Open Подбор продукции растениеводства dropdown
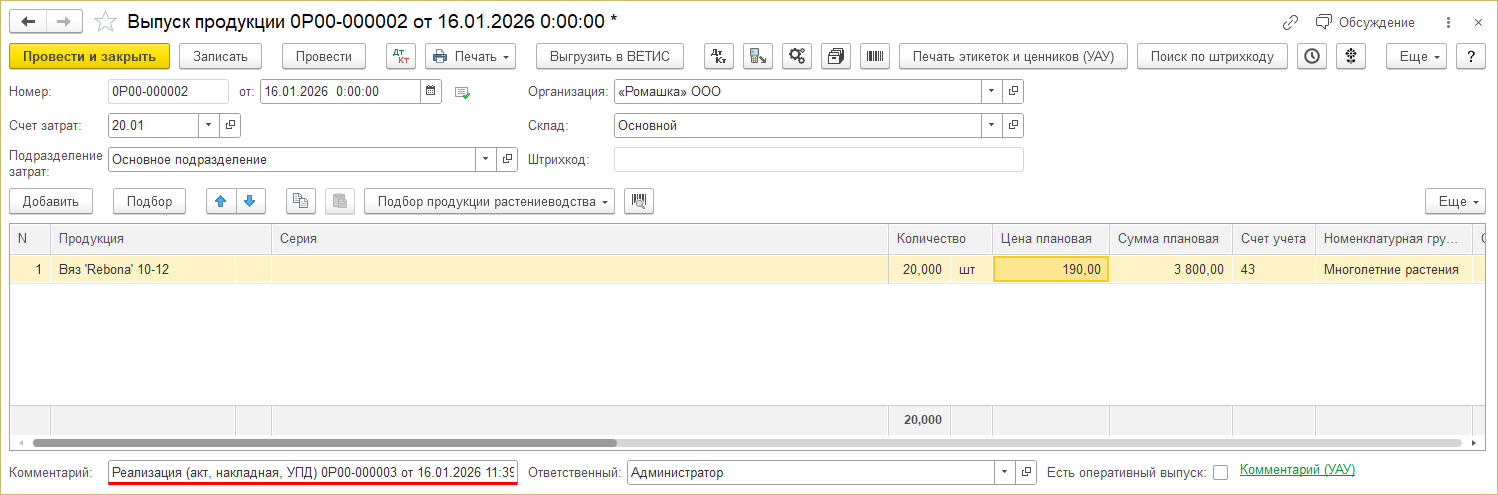Screen dimensions: 1498x495 [x=490, y=201]
